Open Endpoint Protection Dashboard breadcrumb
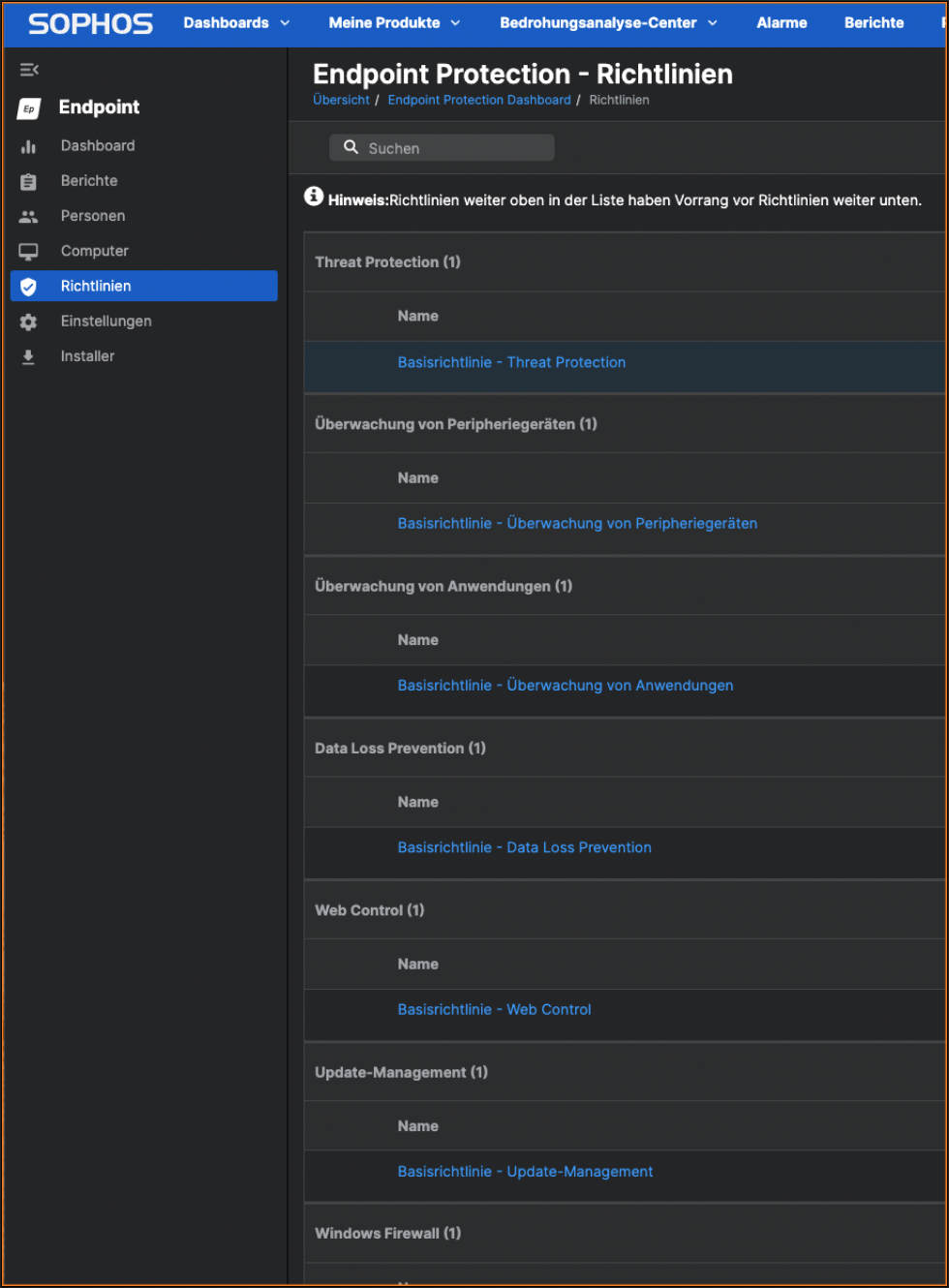This screenshot has height=1288, width=949. pos(479,100)
